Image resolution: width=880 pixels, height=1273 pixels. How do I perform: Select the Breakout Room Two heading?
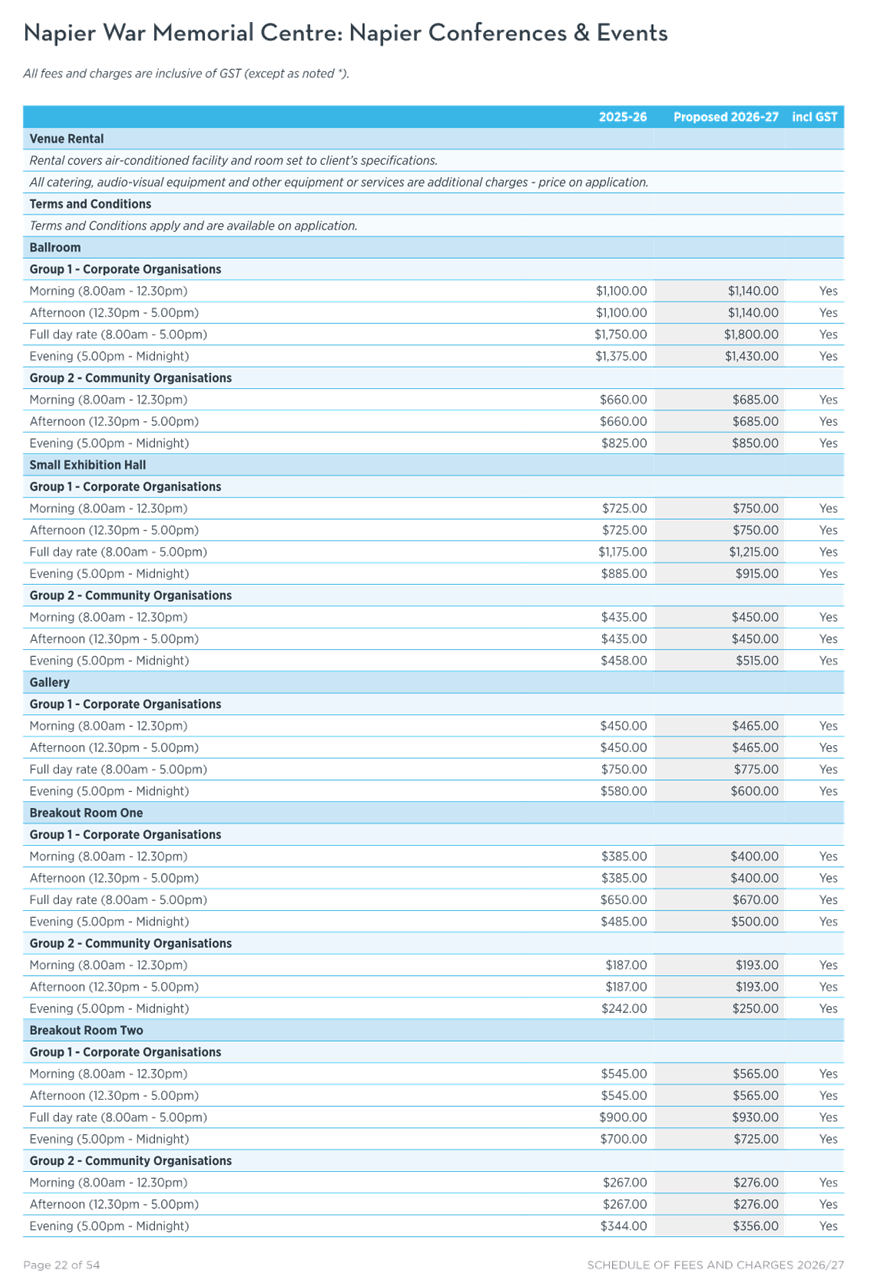pyautogui.click(x=86, y=1030)
